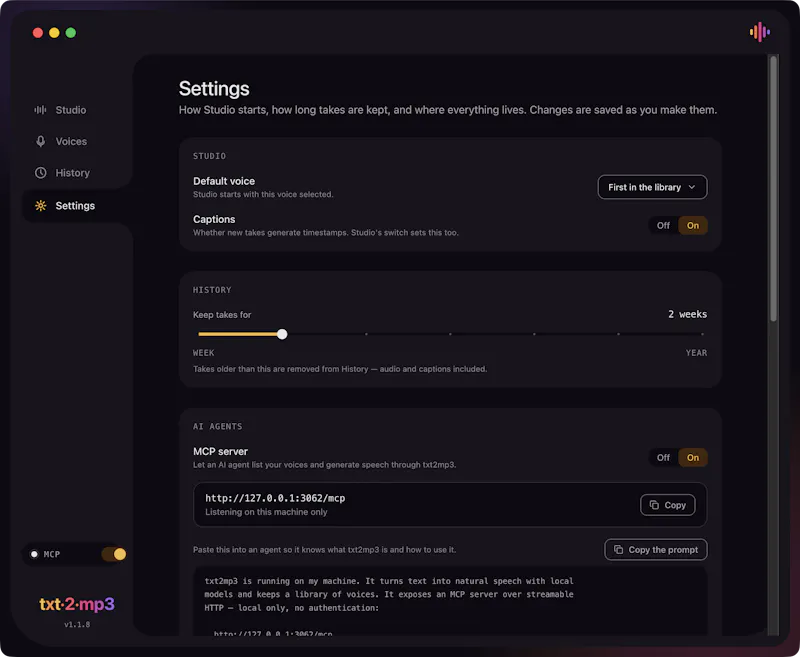Click the Copy the prompt button
Image resolution: width=800 pixels, height=657 pixels.
tap(656, 549)
